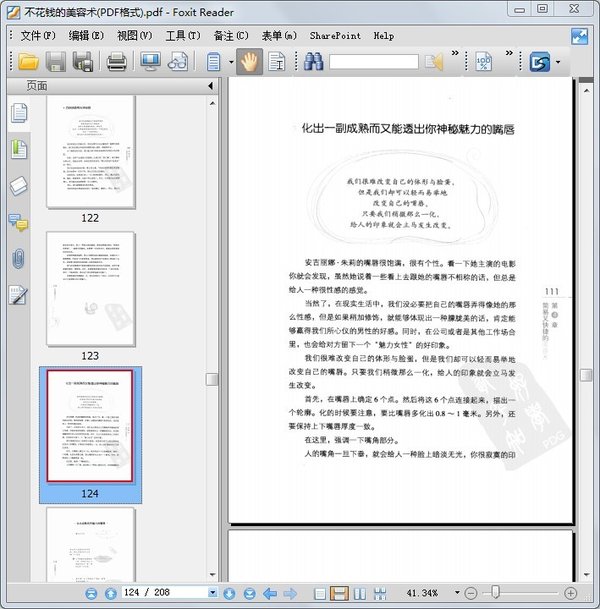The image size is (600, 609).
Task: Zoom out with the minus button
Action: click(x=471, y=593)
